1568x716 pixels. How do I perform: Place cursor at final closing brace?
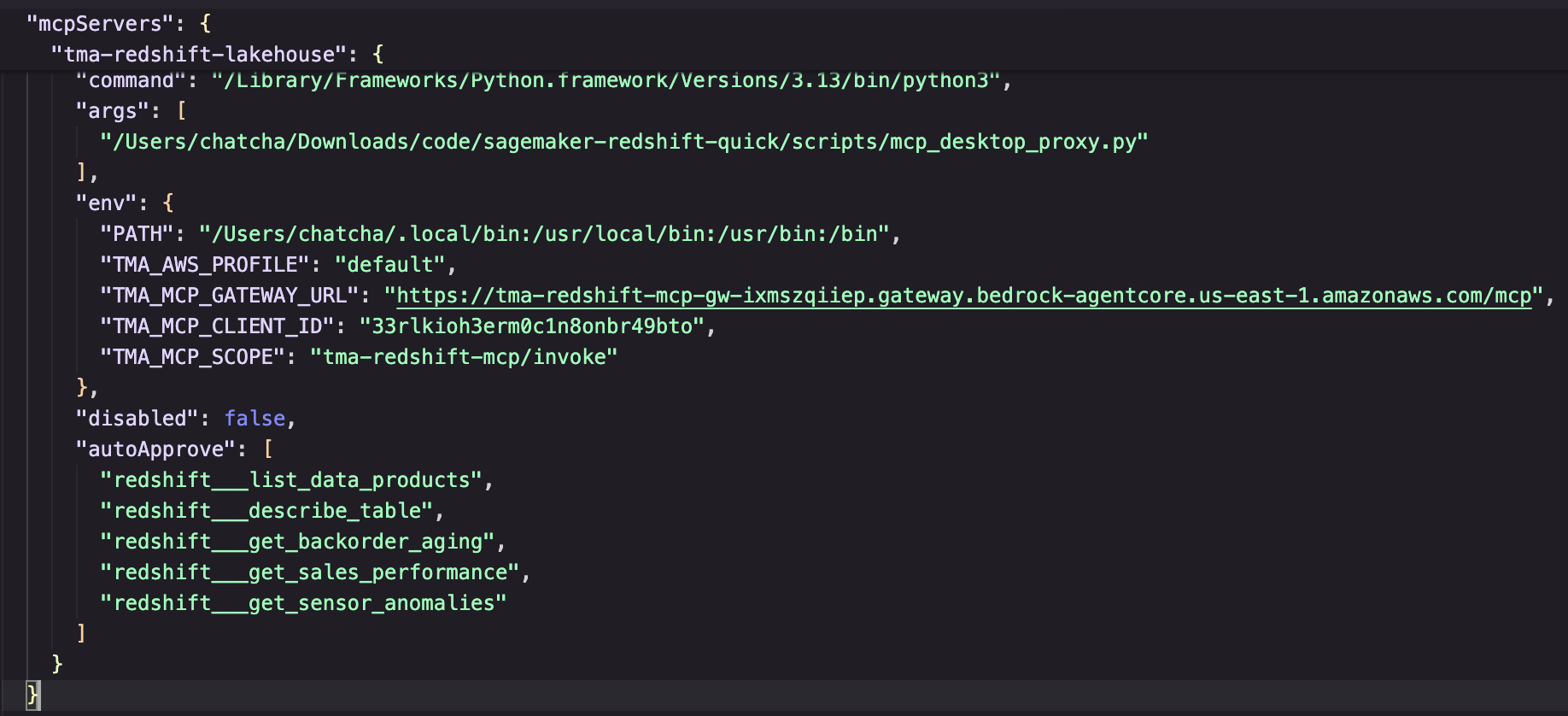point(32,695)
